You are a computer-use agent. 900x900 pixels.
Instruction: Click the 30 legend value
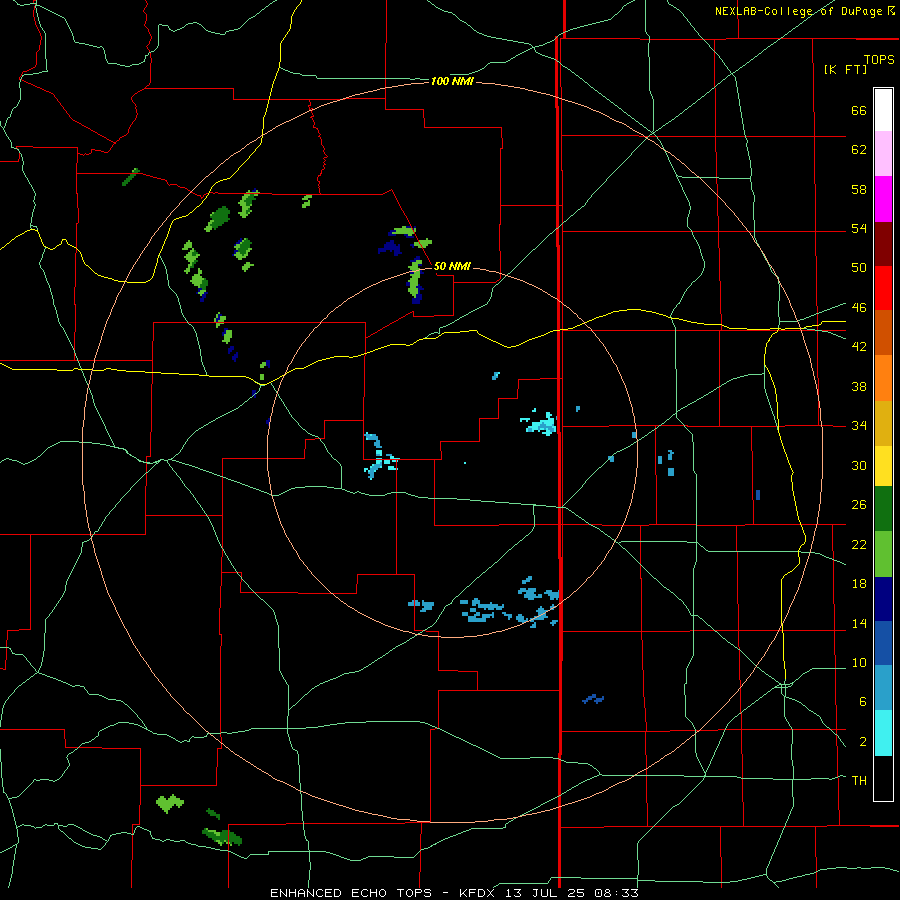point(859,465)
